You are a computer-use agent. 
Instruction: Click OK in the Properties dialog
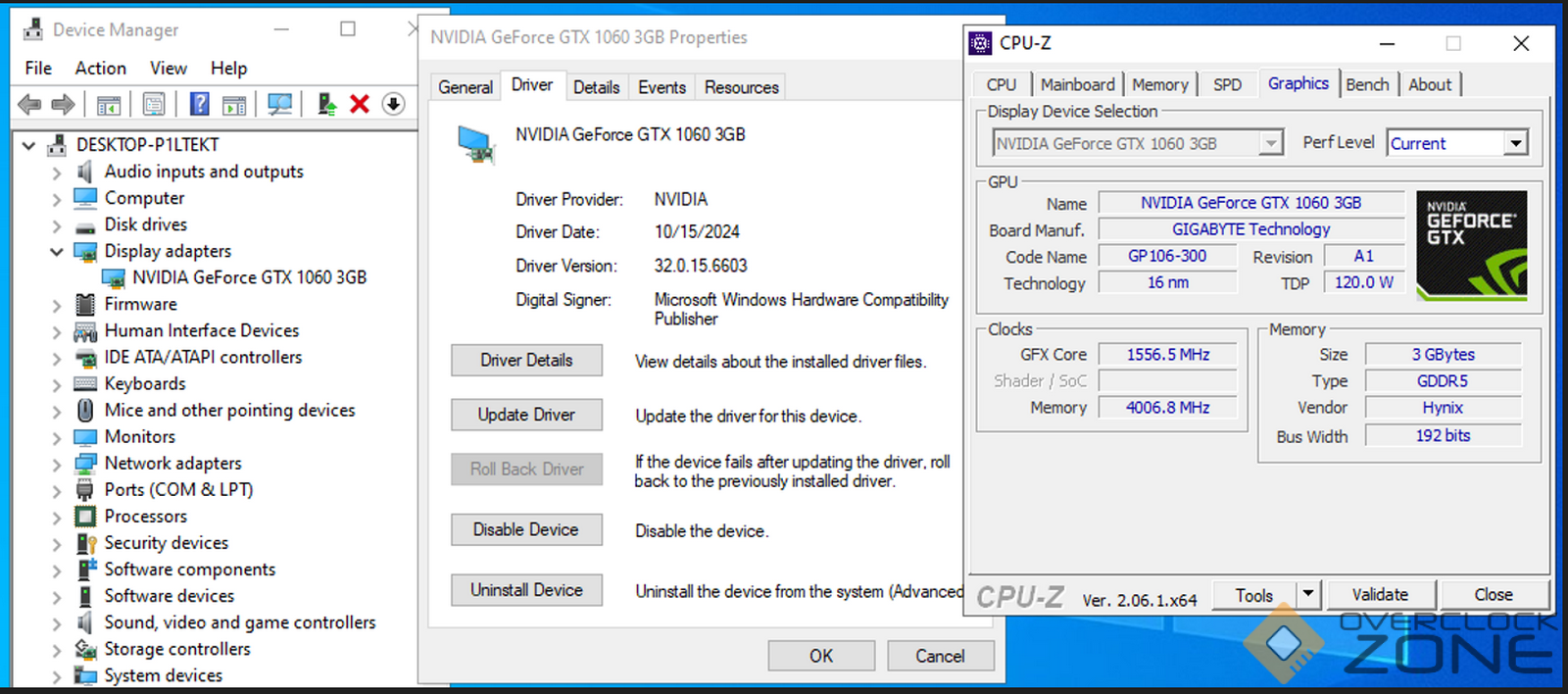[x=821, y=656]
